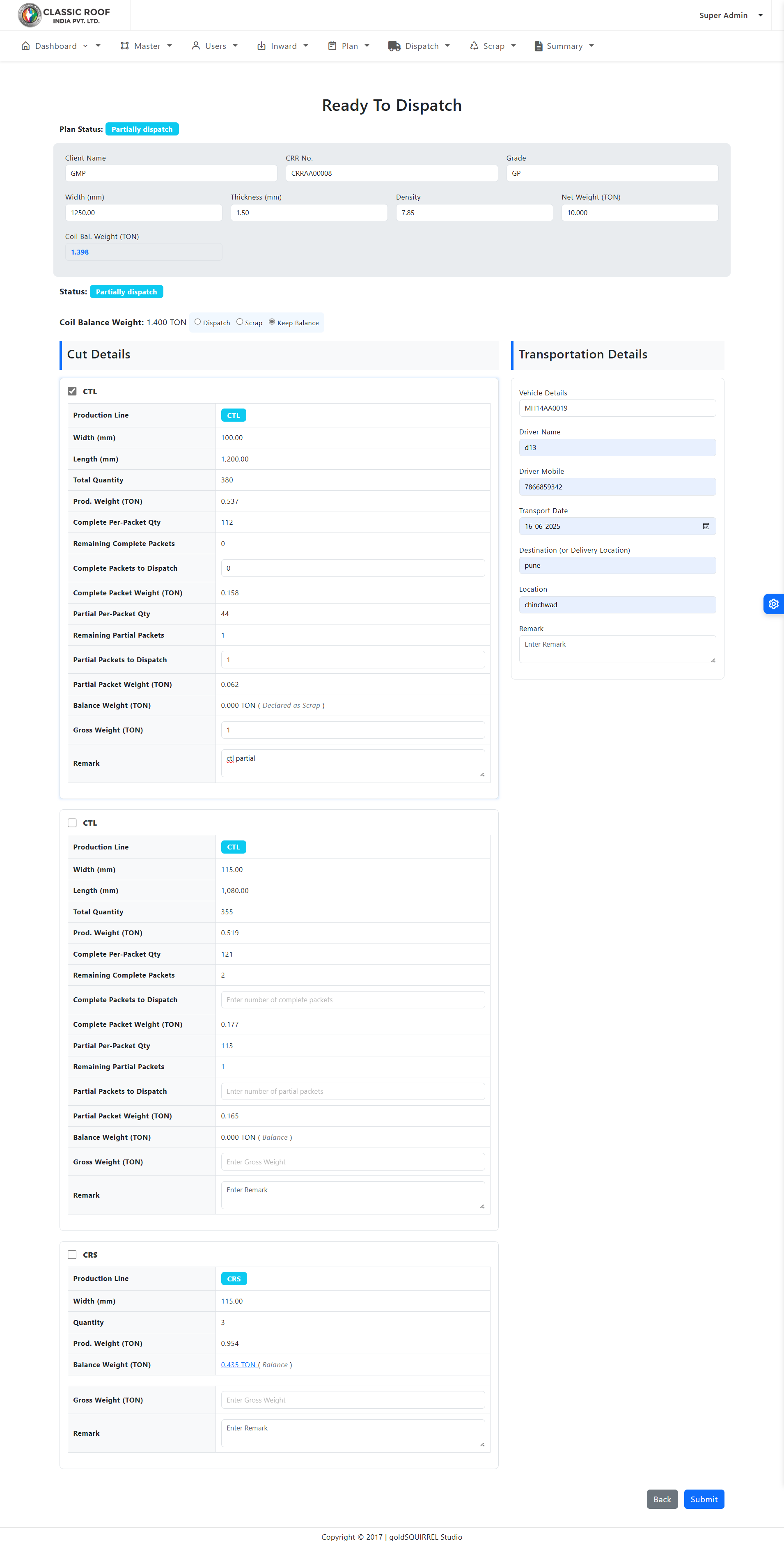Image resolution: width=784 pixels, height=1561 pixels.
Task: Click the Inward download icon
Action: tap(261, 46)
